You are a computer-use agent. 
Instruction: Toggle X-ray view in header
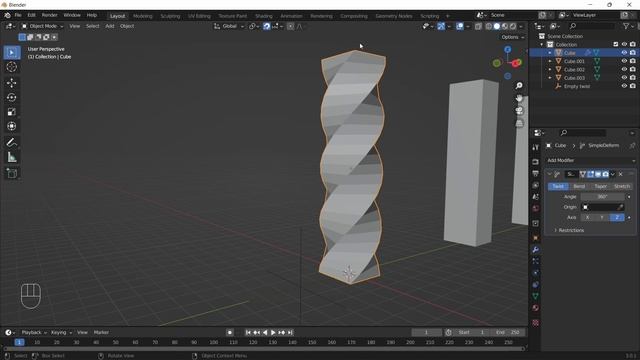[x=478, y=26]
